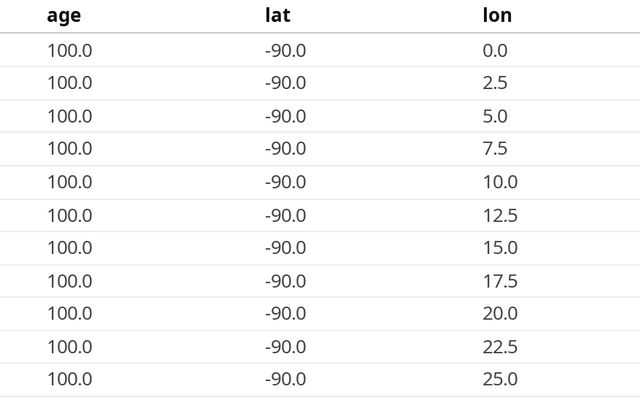Click the lon value 25.0

click(x=499, y=379)
